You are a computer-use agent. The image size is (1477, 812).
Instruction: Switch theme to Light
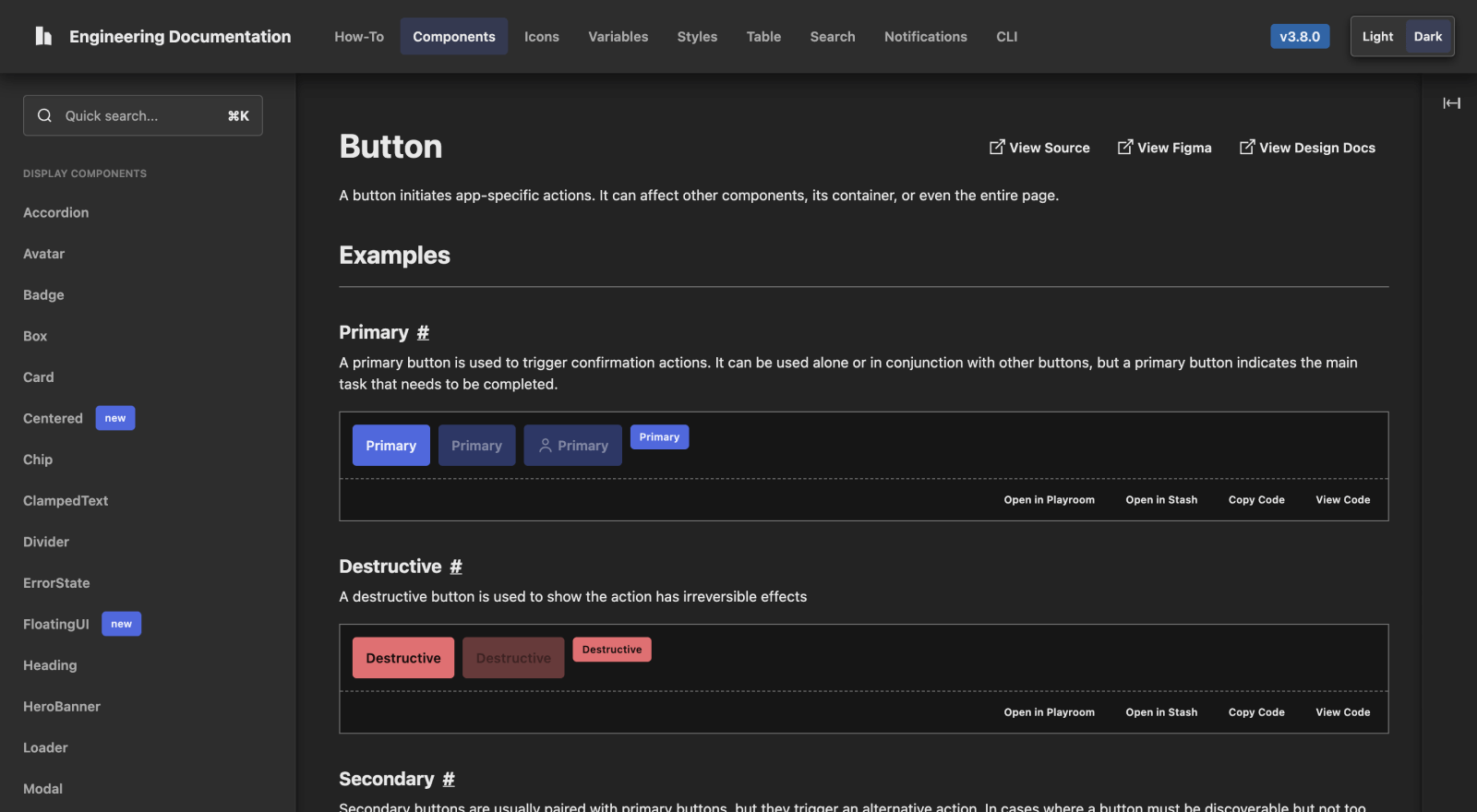[x=1377, y=37]
